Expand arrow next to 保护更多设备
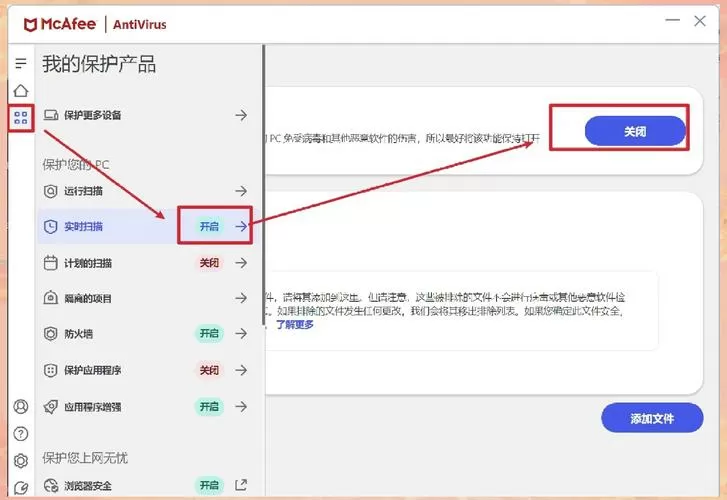The height and width of the screenshot is (500, 727). [241, 115]
